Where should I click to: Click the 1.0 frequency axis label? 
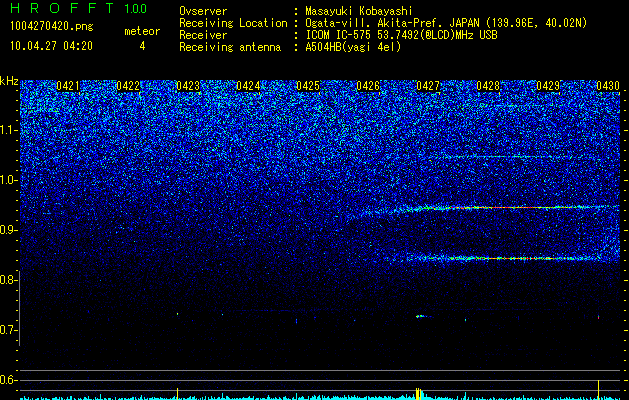click(8, 180)
